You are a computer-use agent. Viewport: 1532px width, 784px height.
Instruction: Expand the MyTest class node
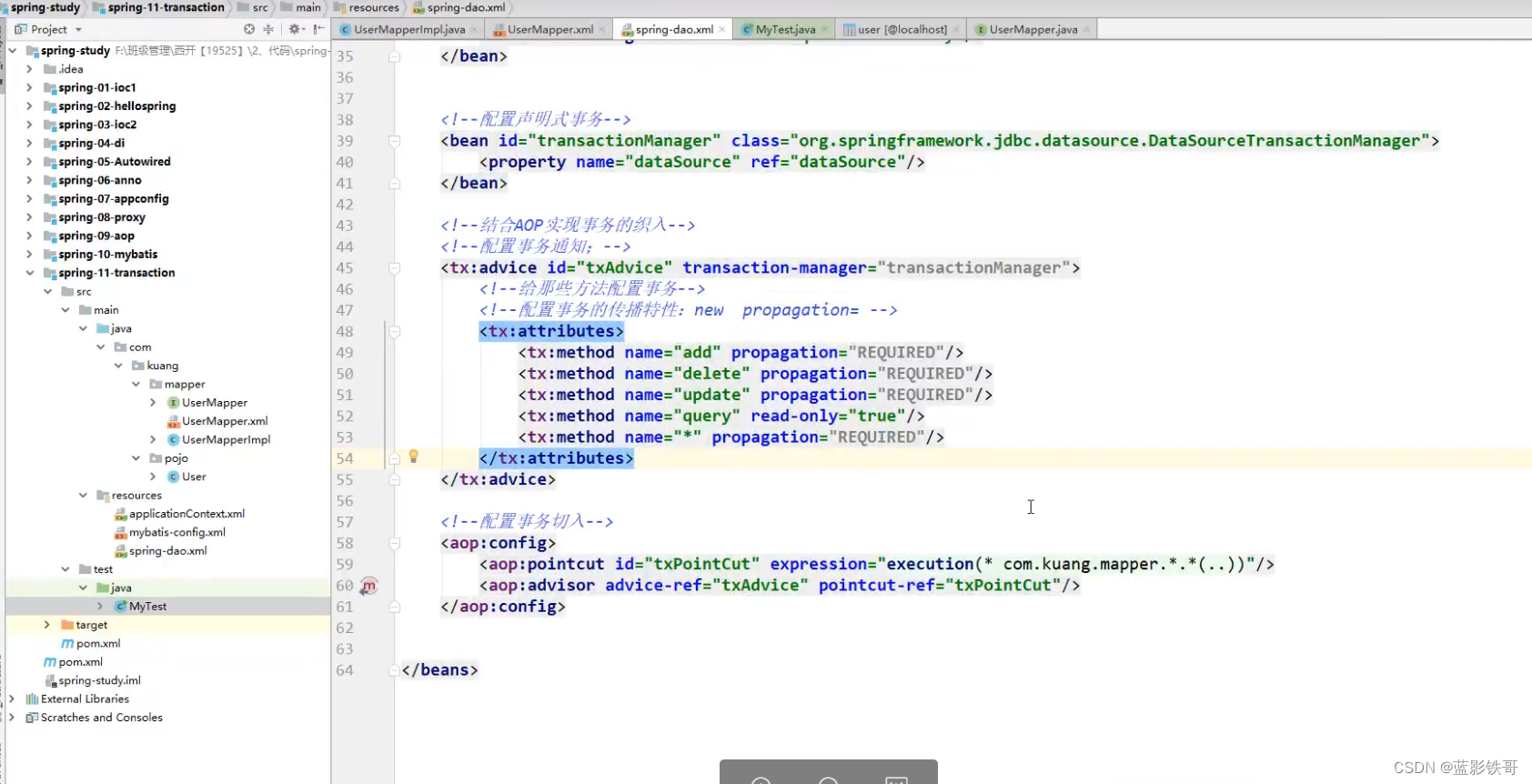point(100,607)
